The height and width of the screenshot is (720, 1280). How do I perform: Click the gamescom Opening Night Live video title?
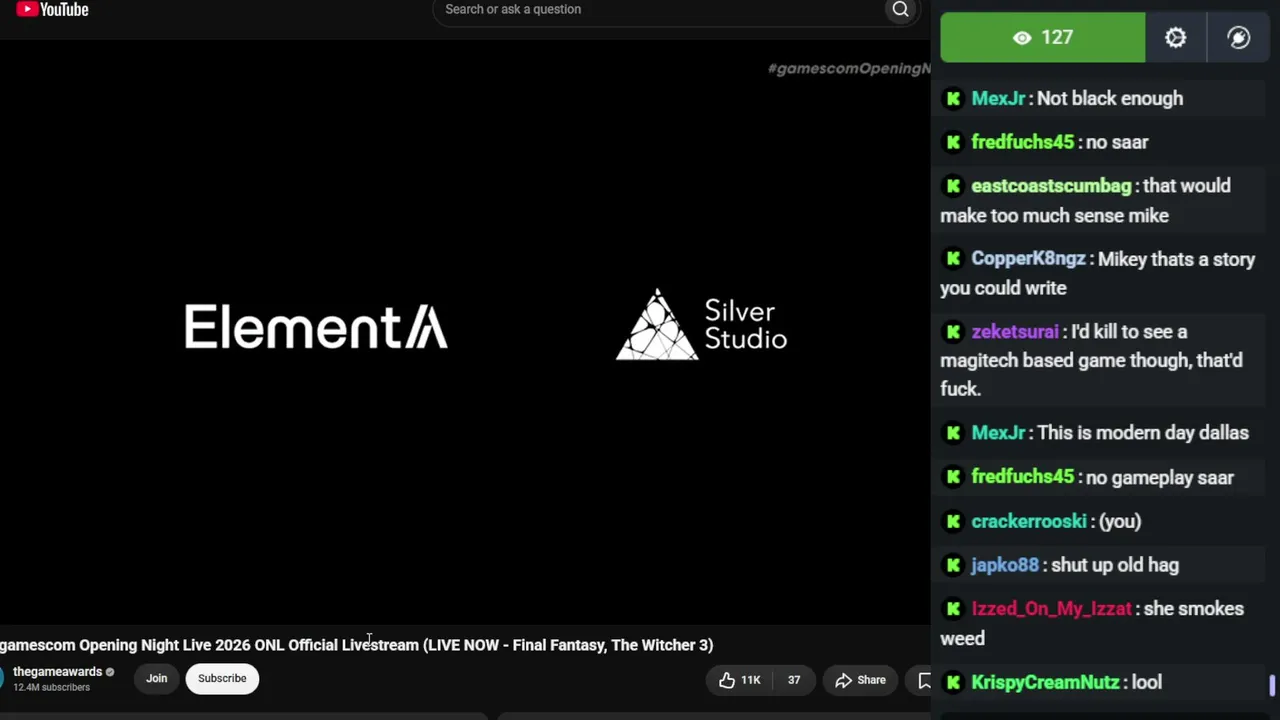(356, 645)
